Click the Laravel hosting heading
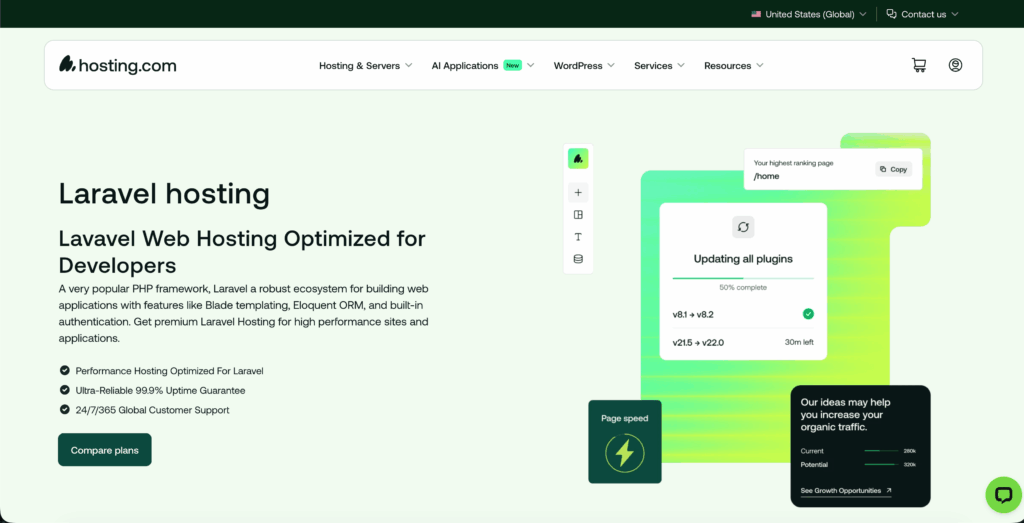The width and height of the screenshot is (1024, 523). [164, 194]
